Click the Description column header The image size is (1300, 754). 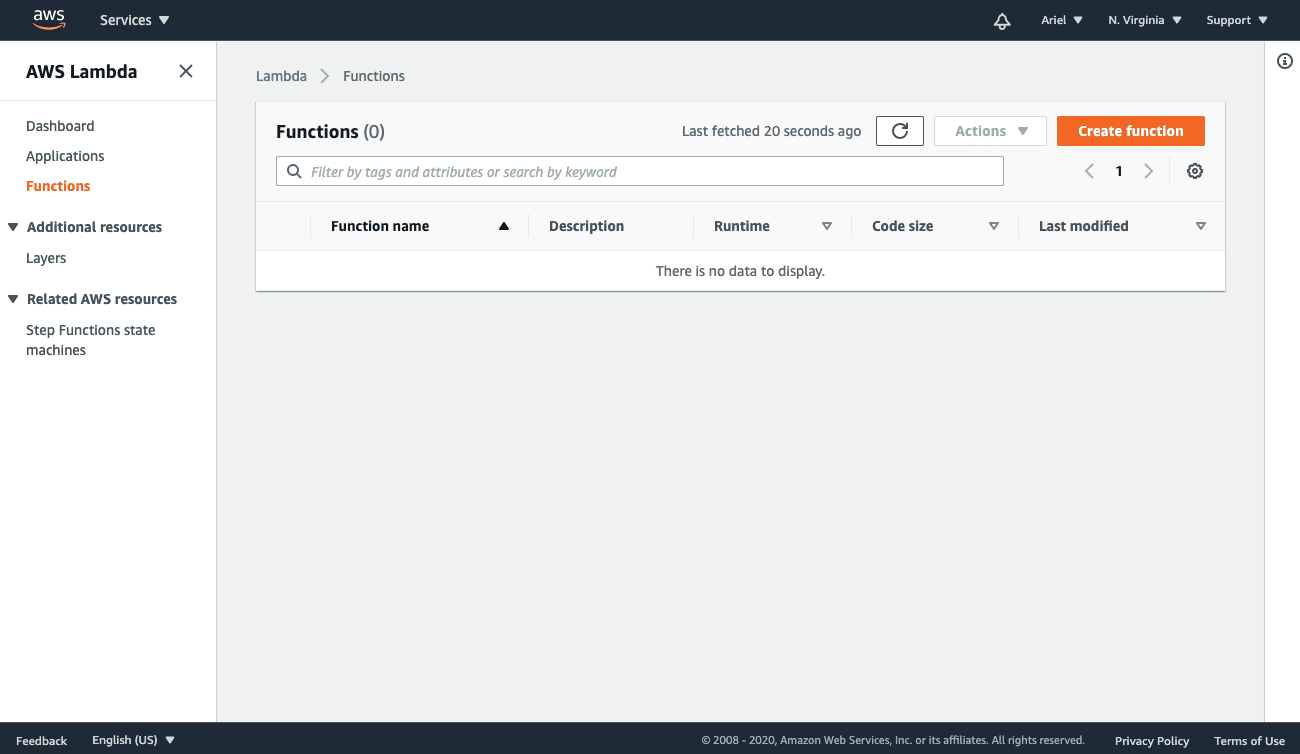coord(586,226)
